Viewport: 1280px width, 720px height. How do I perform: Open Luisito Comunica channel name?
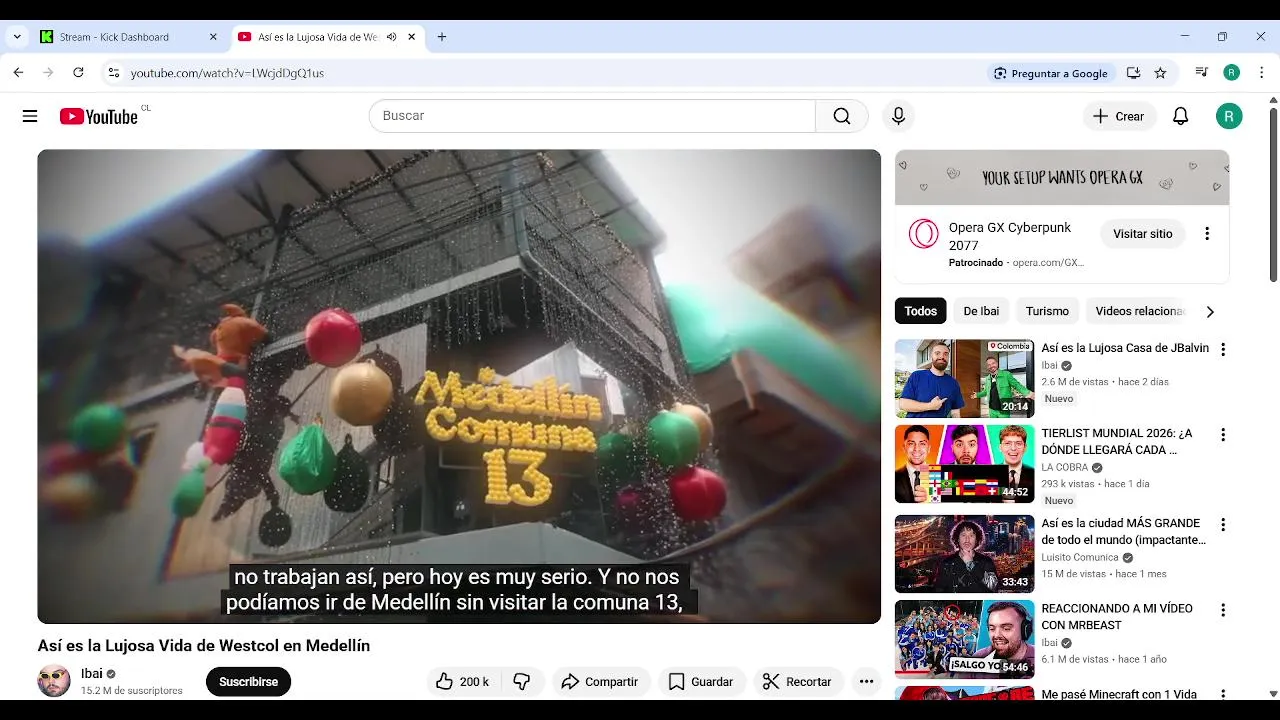pos(1080,557)
